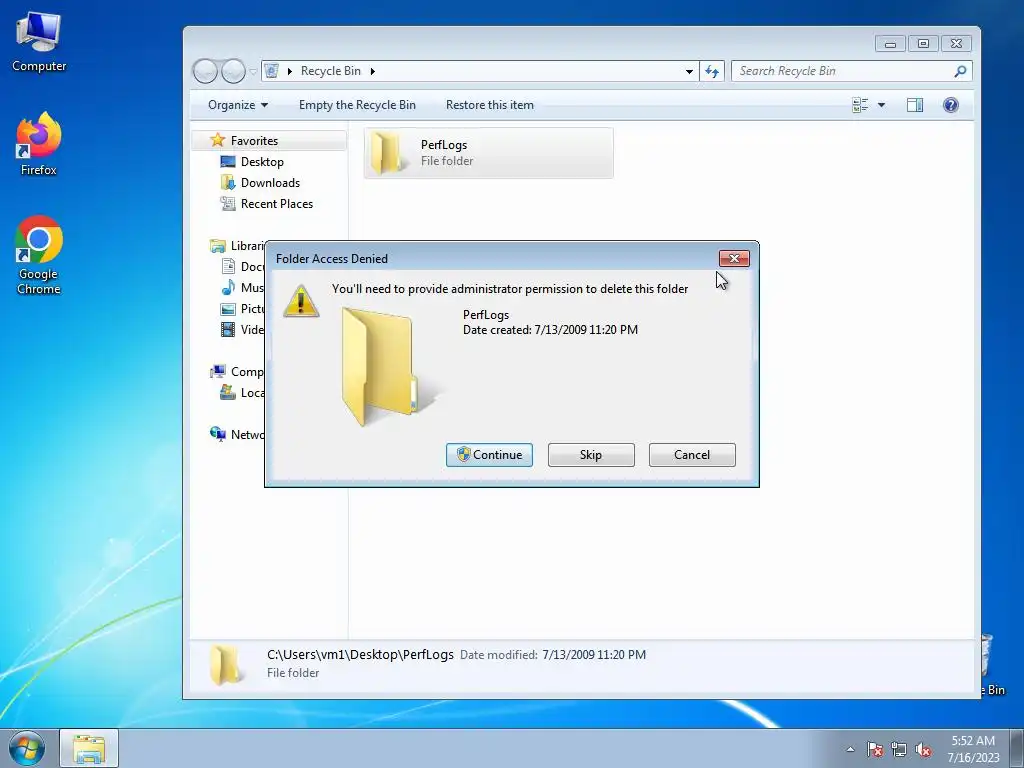The width and height of the screenshot is (1024, 768).
Task: Open the Explorer Help icon
Action: click(951, 105)
